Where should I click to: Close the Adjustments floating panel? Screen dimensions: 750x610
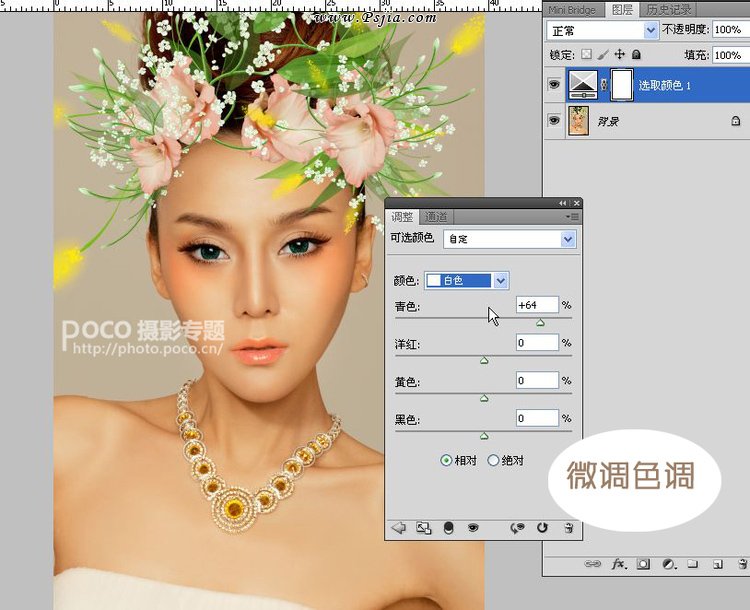point(577,203)
